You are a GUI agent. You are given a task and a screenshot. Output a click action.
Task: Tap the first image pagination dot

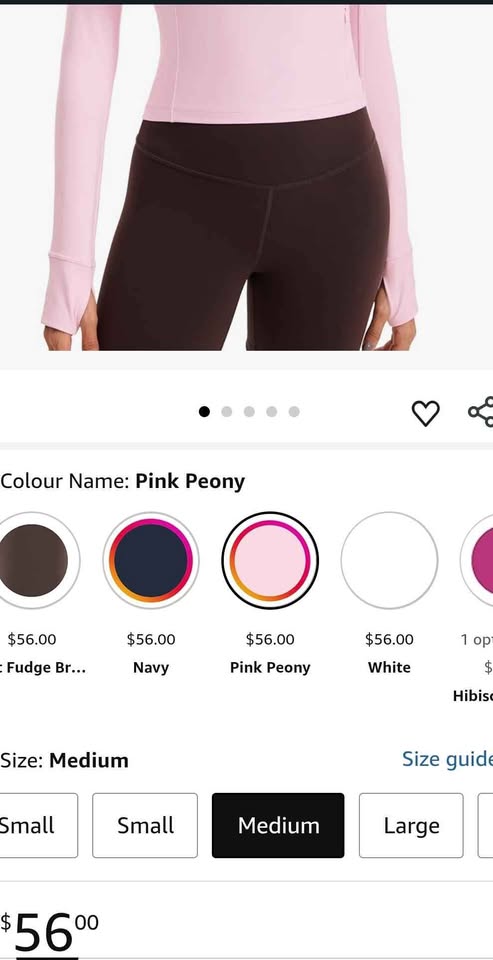tap(204, 411)
